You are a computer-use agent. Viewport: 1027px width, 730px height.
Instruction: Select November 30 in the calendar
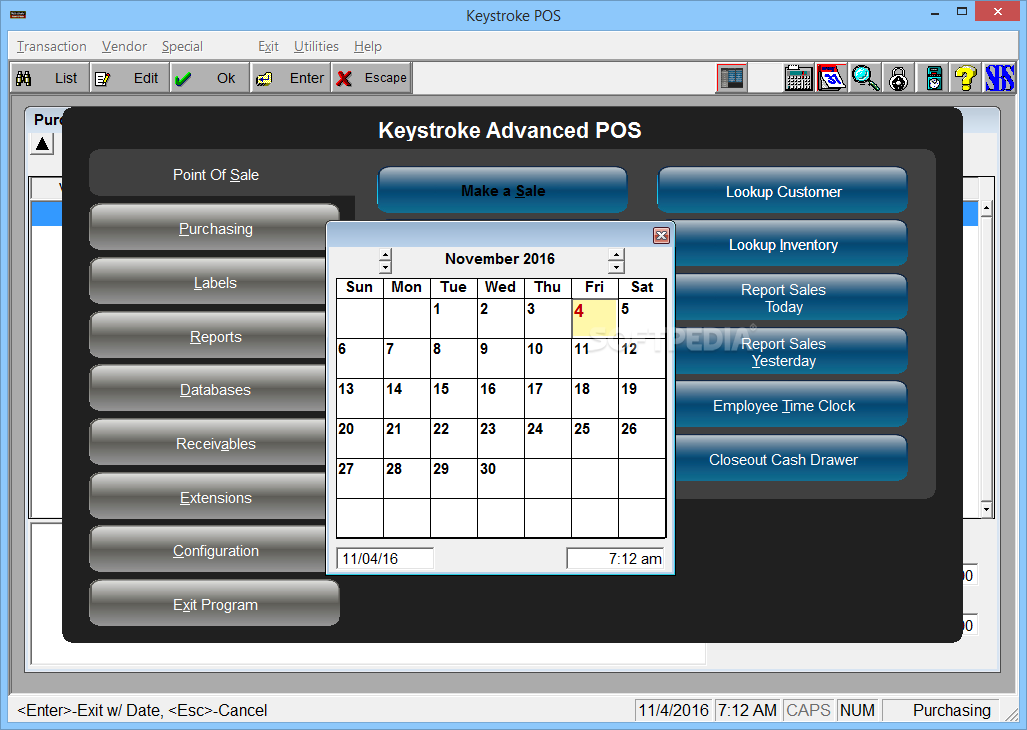coord(500,478)
